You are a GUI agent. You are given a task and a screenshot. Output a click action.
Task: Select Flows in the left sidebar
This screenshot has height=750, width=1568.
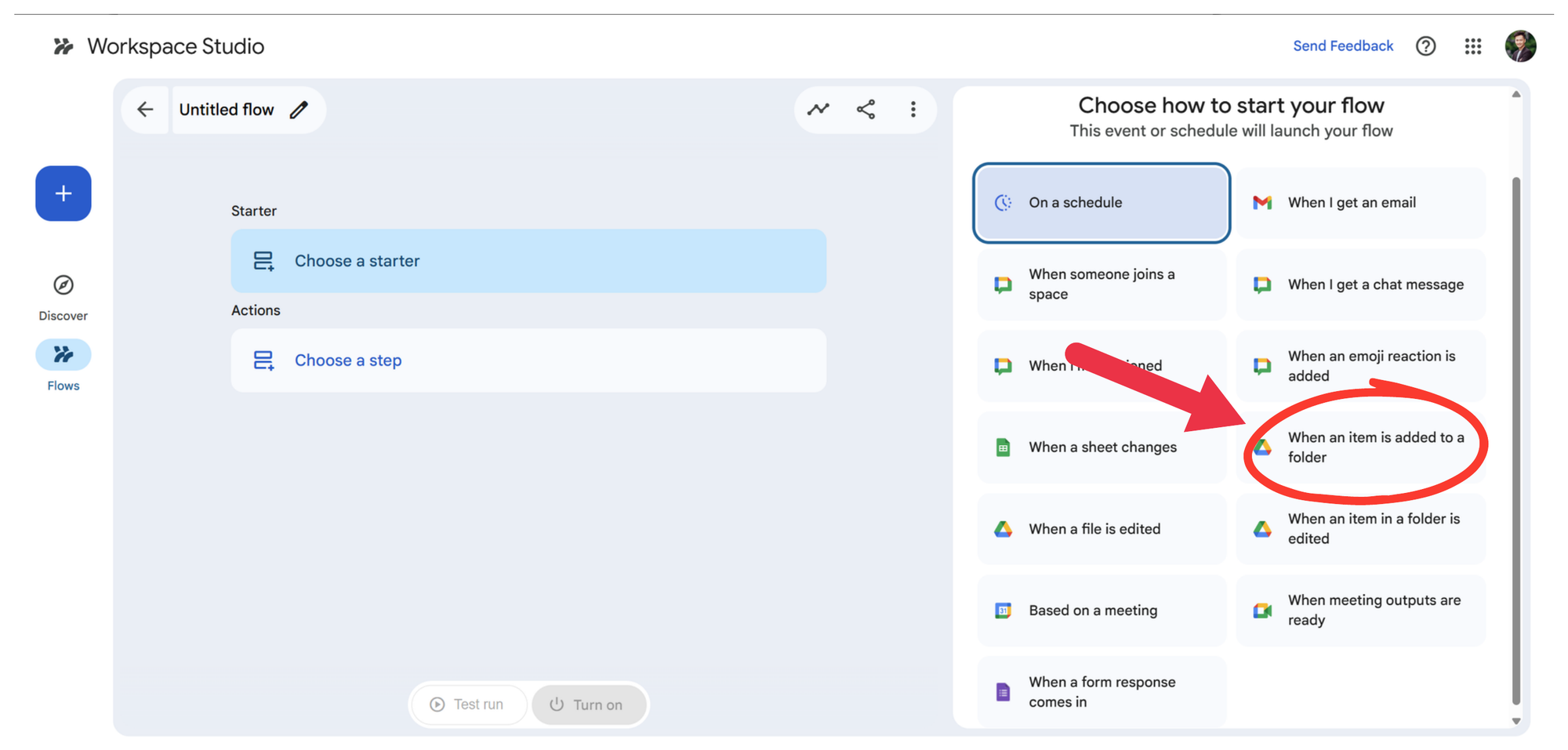64,366
